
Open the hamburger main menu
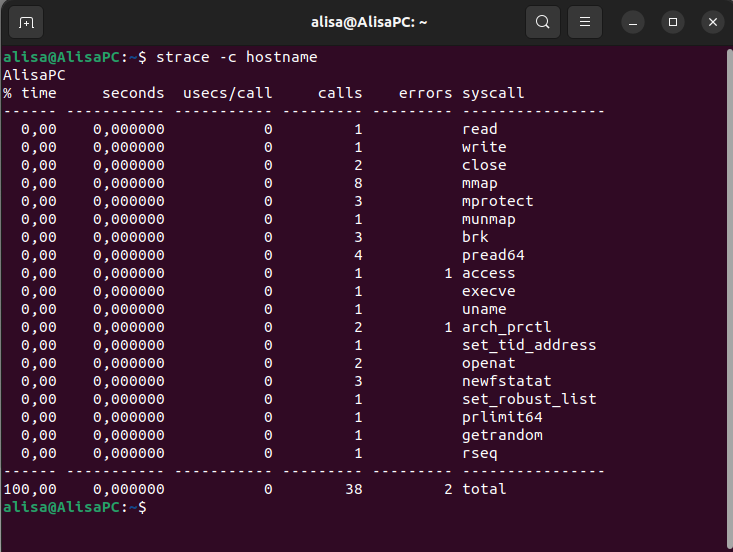pyautogui.click(x=584, y=22)
